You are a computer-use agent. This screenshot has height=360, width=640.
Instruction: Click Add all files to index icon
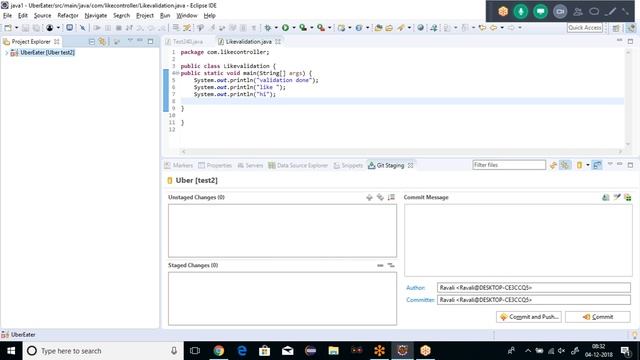click(x=380, y=197)
